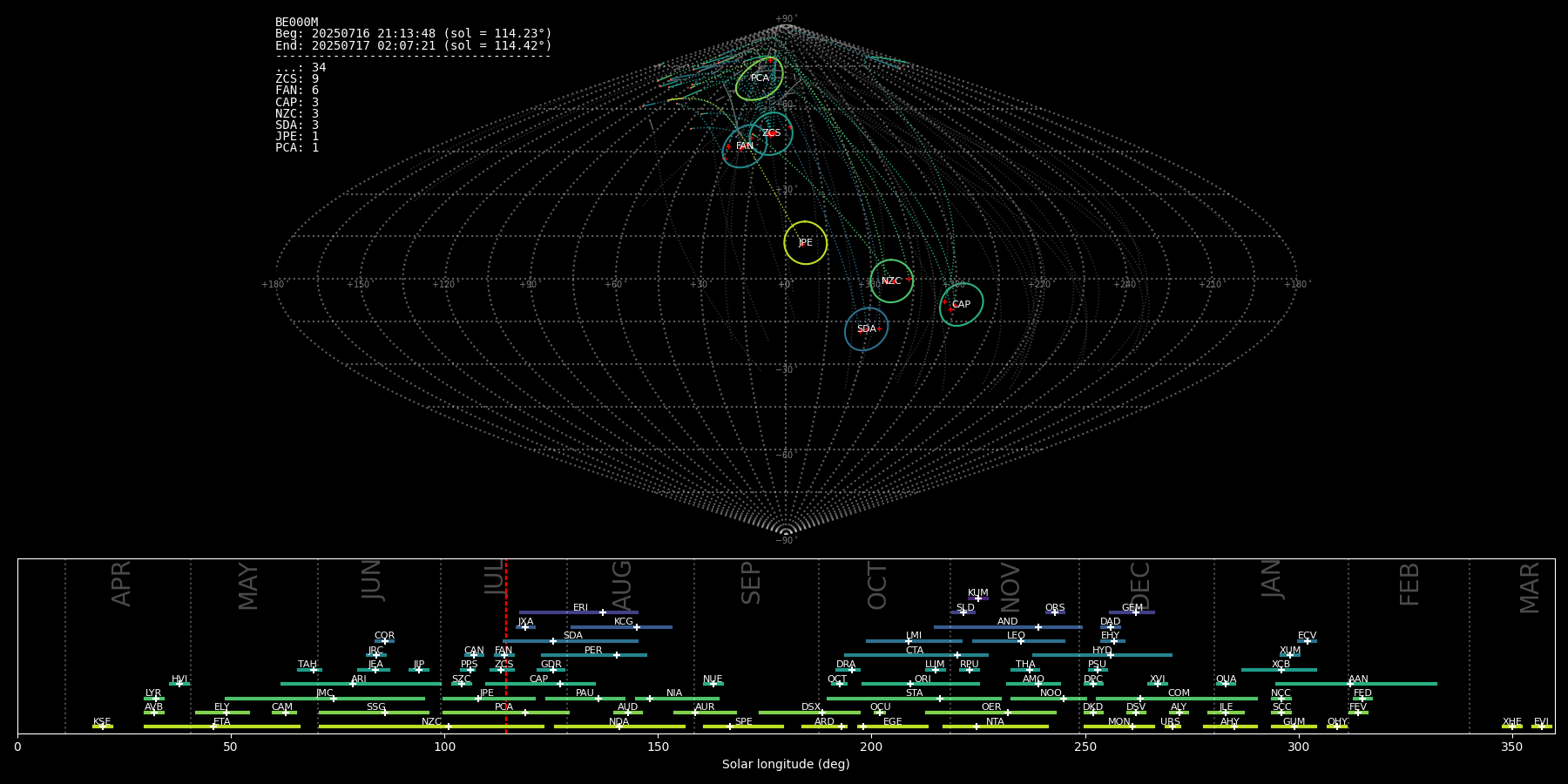Click the AUG month label in timeline
This screenshot has height=784, width=1568.
[x=621, y=585]
